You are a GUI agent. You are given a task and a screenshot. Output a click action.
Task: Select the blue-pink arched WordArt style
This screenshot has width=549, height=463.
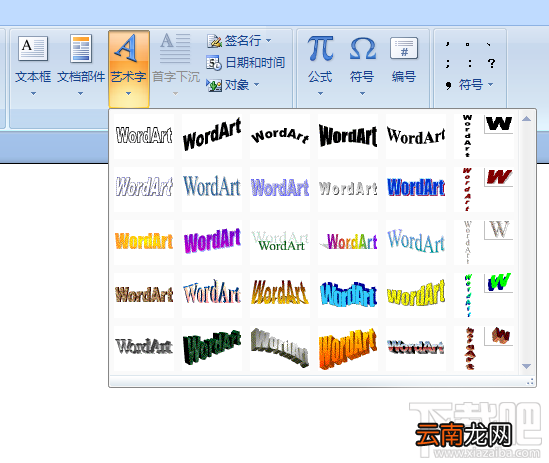coord(212,295)
